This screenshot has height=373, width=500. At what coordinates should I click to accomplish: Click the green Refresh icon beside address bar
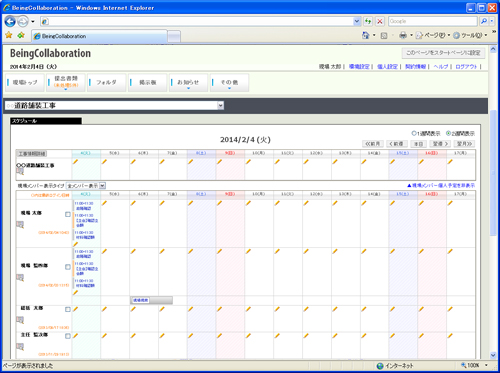(368, 21)
